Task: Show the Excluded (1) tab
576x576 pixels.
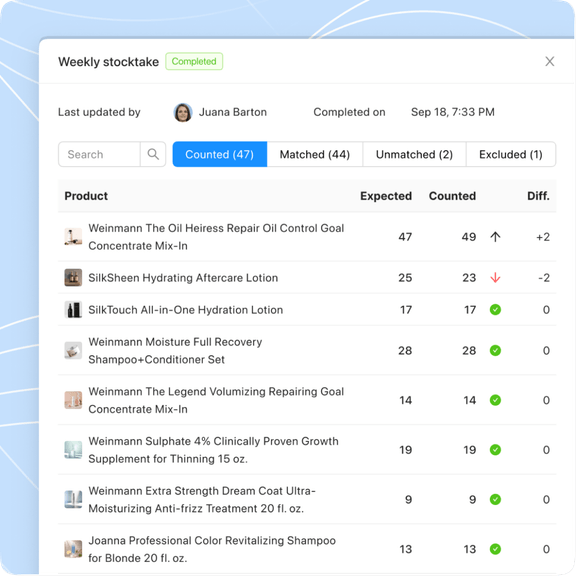Action: pyautogui.click(x=511, y=154)
